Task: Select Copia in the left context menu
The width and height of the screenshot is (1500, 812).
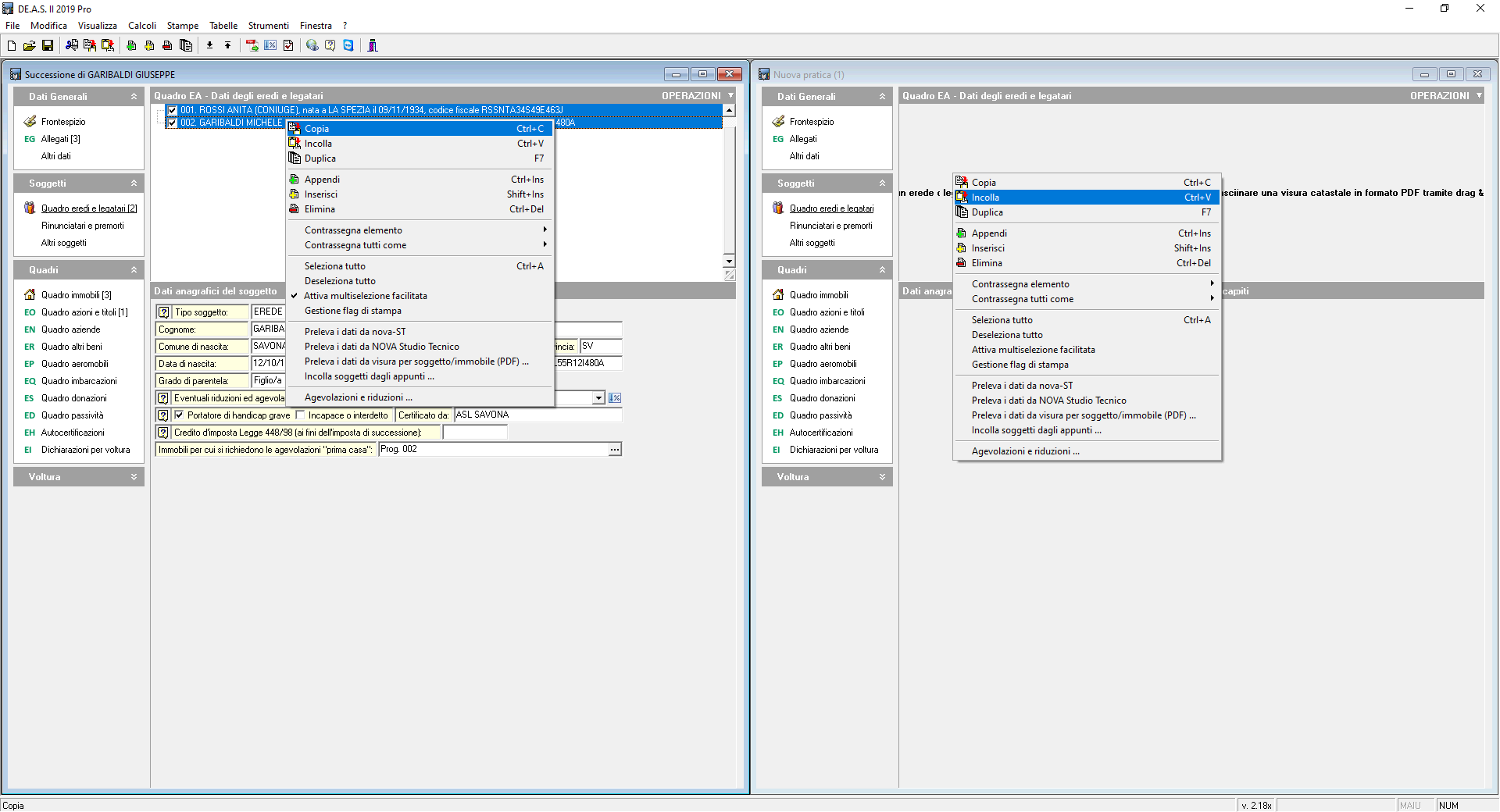Action: 316,129
